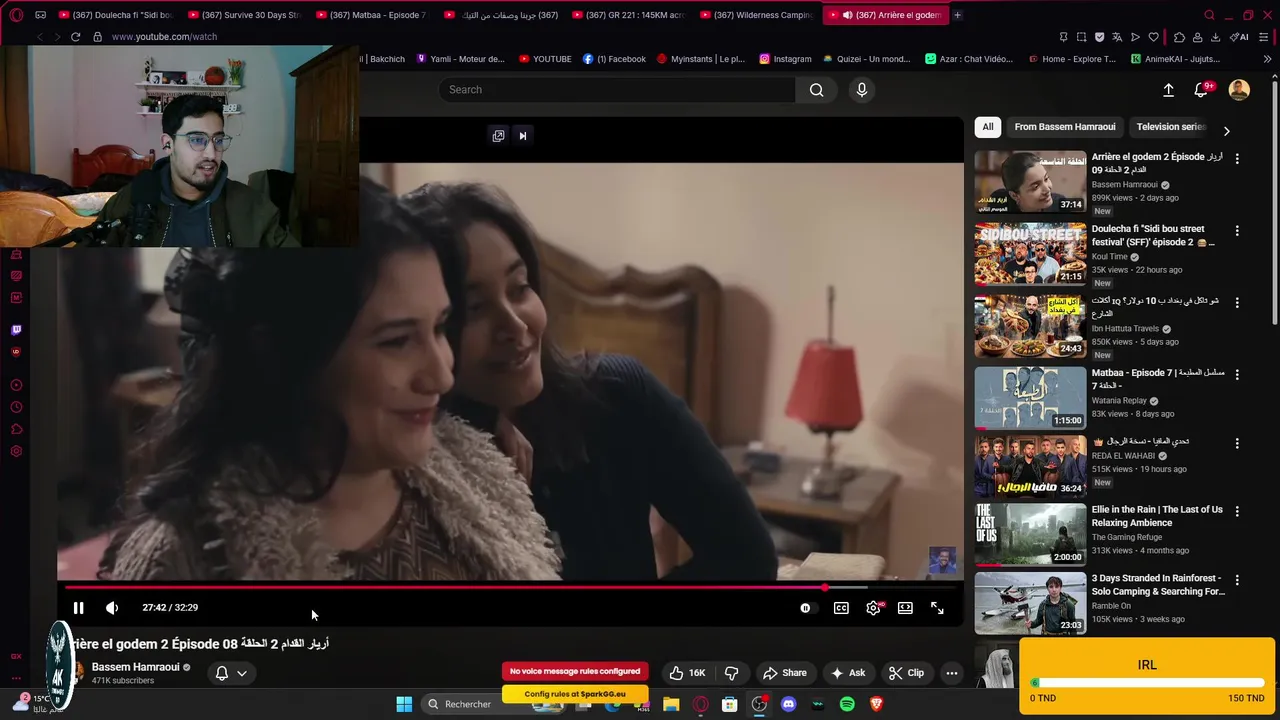This screenshot has width=1280, height=720.
Task: Open options for Ellie in the Rain video
Action: point(1237,511)
